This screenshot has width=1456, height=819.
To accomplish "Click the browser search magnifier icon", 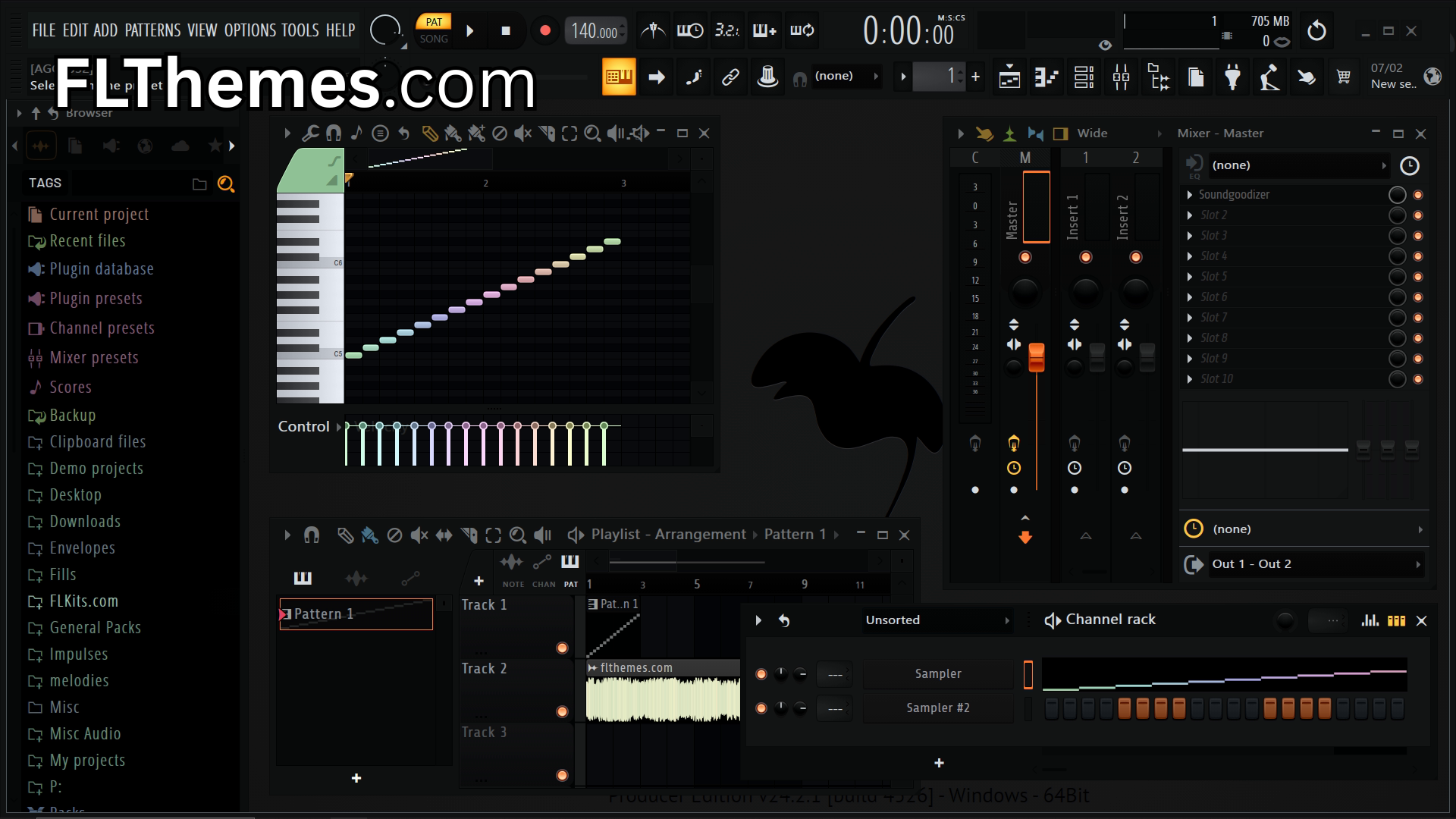I will pyautogui.click(x=225, y=184).
